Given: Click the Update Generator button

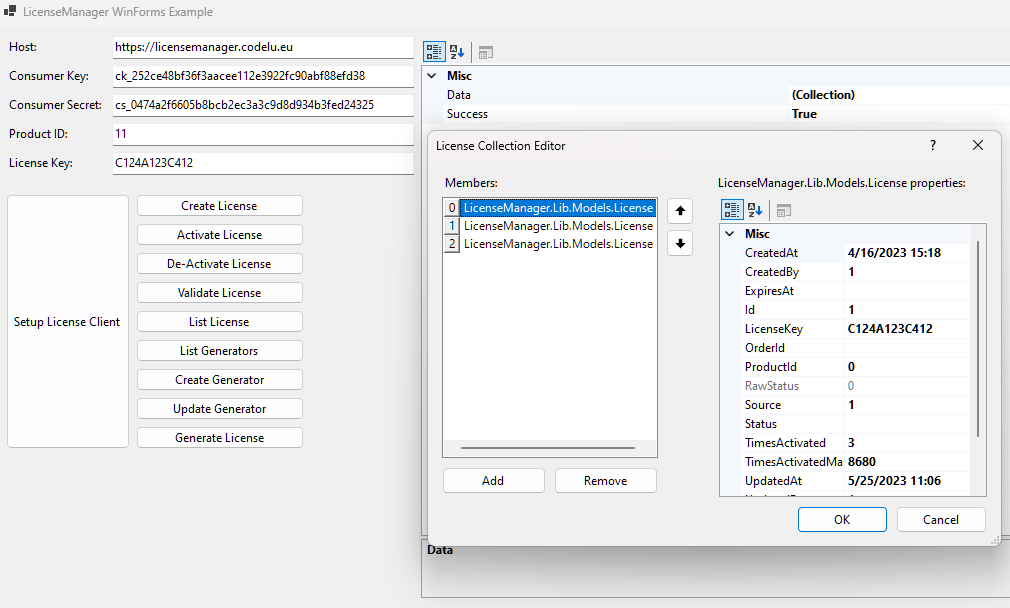Looking at the screenshot, I should pos(220,408).
